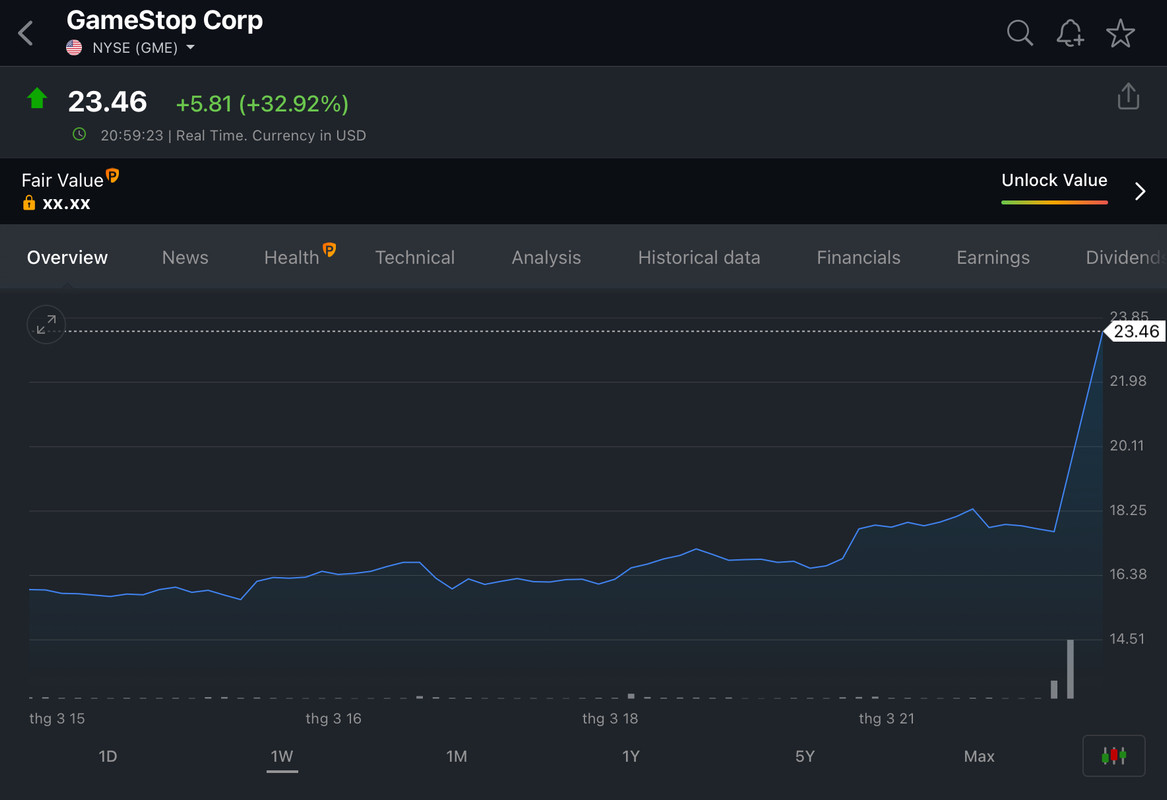This screenshot has height=800, width=1167.
Task: Tap the Fair Value label
Action: 63,180
